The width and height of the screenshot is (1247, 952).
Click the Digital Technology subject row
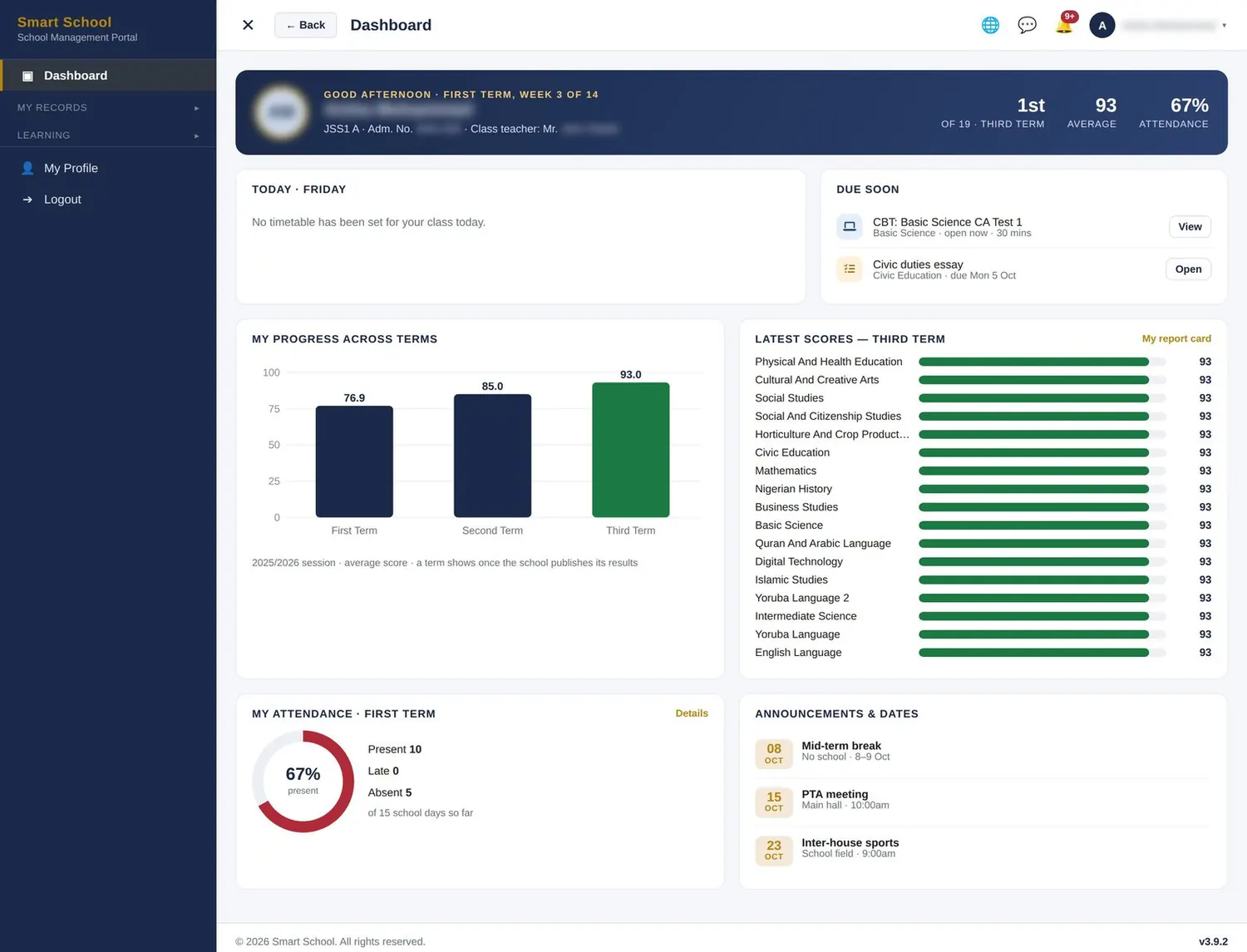[983, 561]
